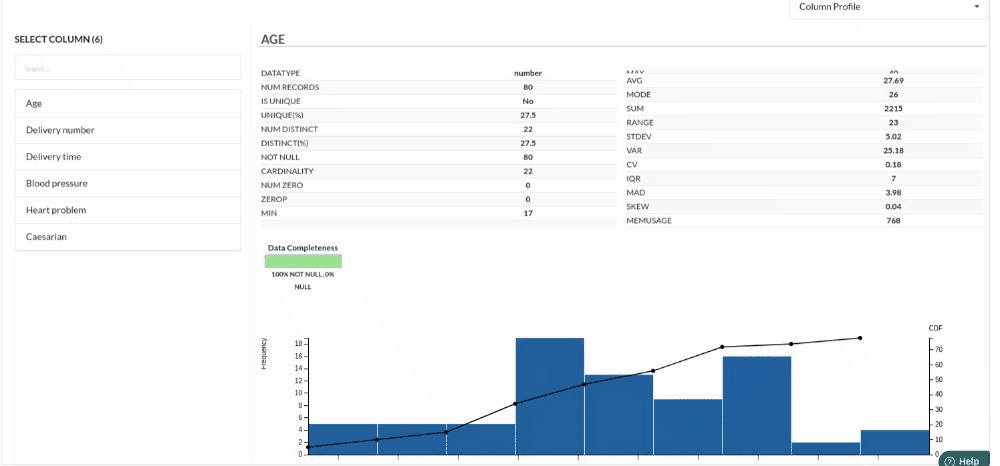The height and width of the screenshot is (466, 1000).
Task: Click the VAR value 25.18
Action: [893, 150]
